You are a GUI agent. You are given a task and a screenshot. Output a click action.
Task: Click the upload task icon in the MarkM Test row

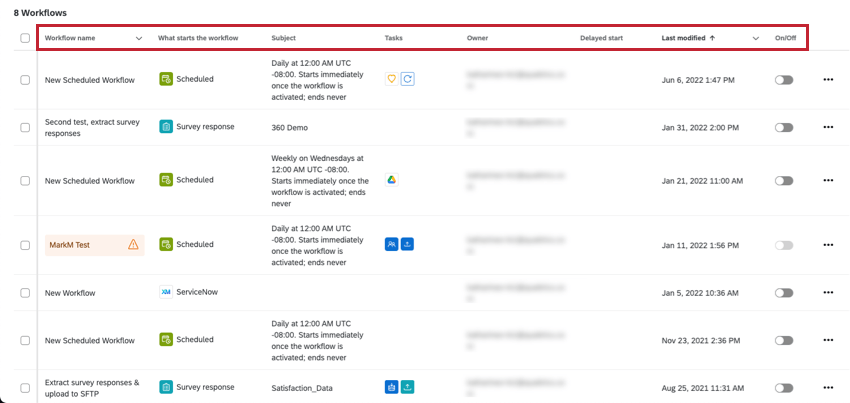tap(408, 244)
